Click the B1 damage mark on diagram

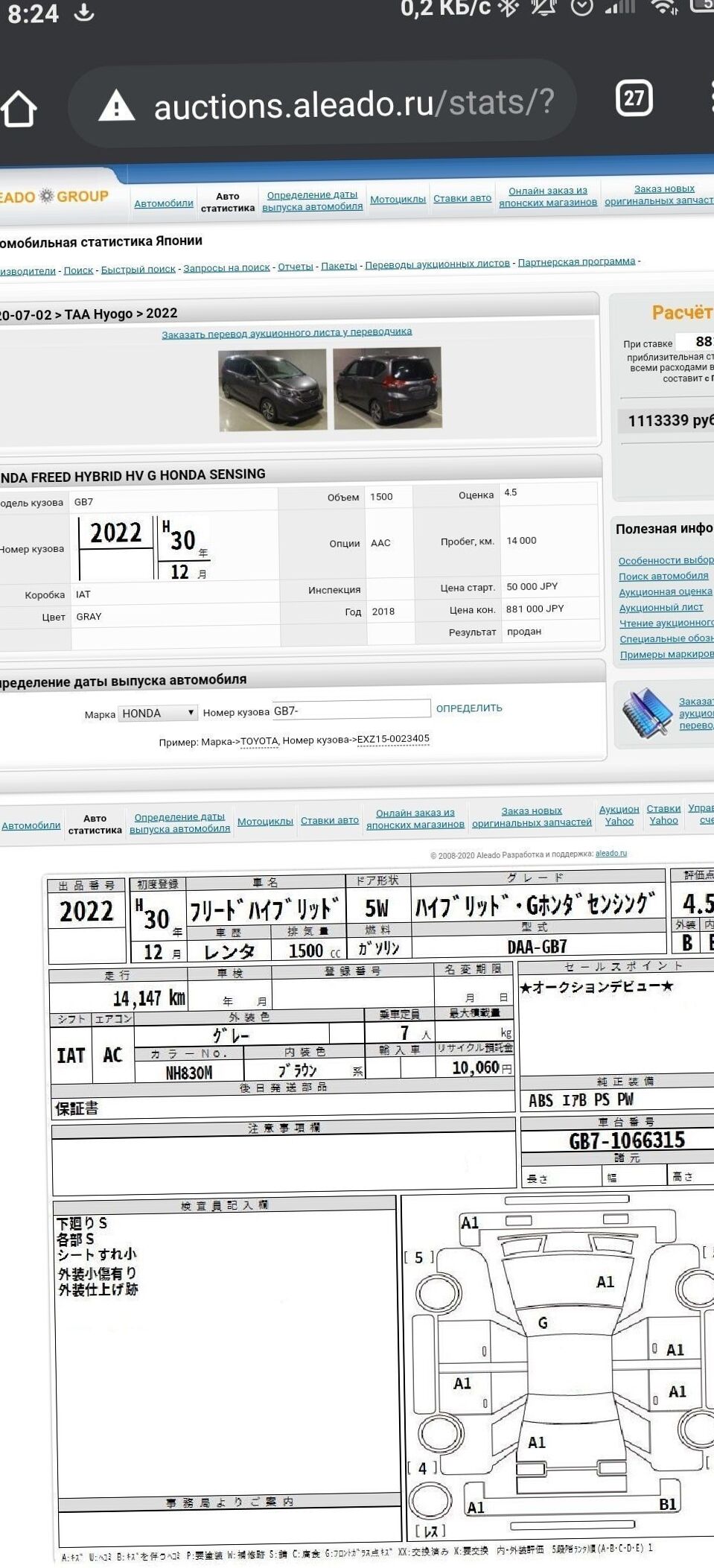[668, 1505]
